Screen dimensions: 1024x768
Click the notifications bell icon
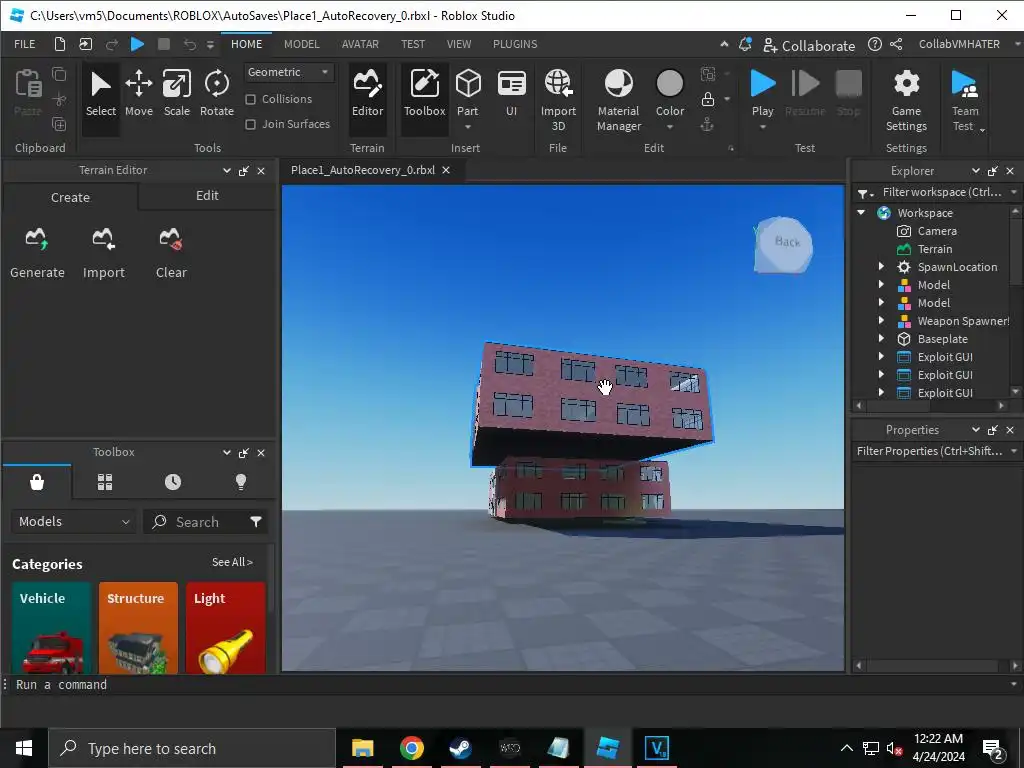click(x=745, y=44)
